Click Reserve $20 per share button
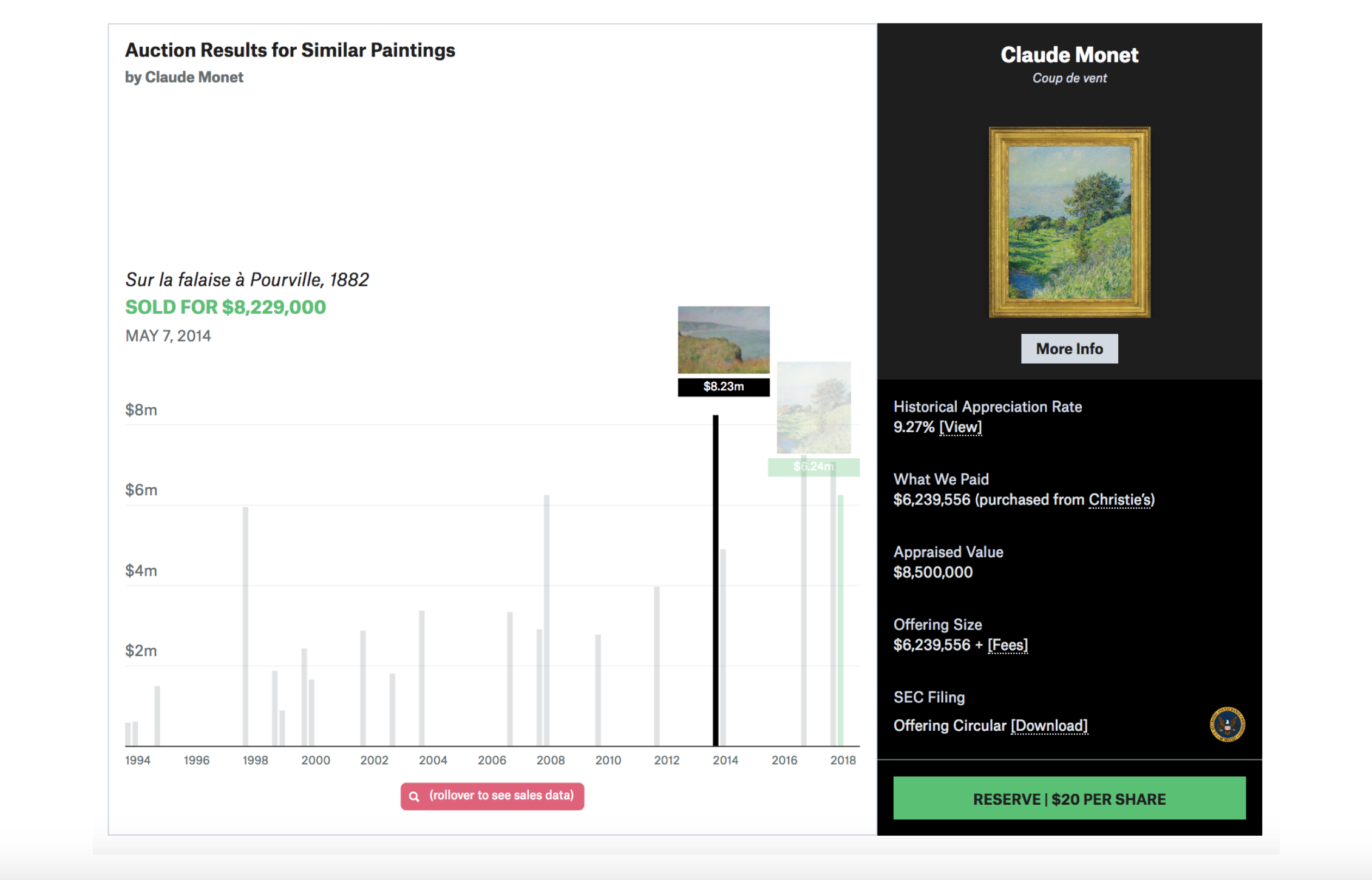 [1069, 799]
